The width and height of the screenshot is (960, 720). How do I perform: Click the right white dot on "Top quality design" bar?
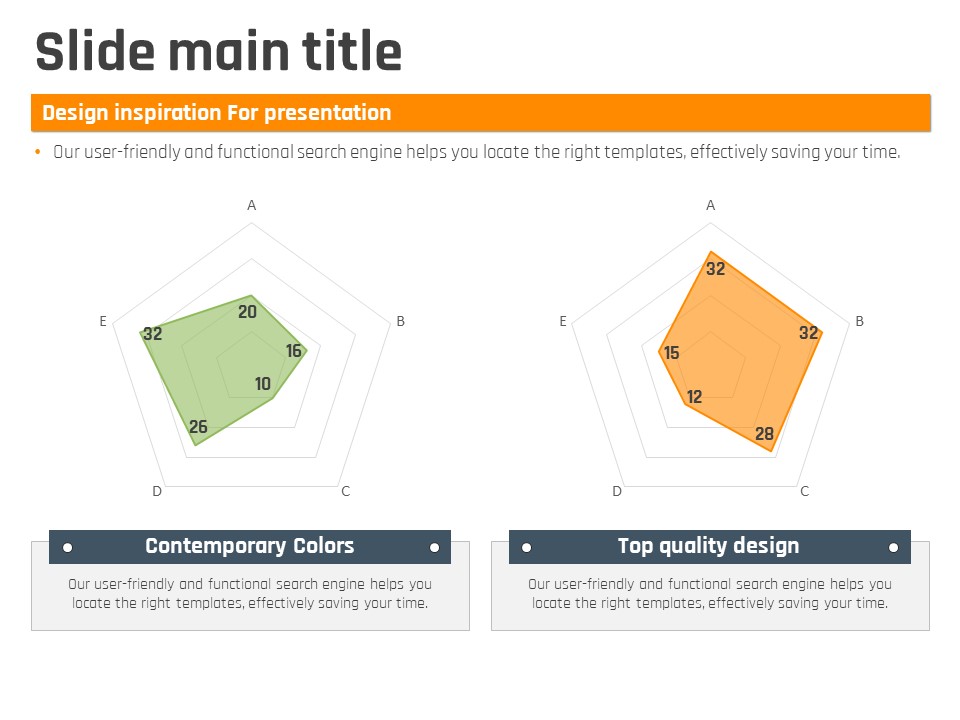893,547
